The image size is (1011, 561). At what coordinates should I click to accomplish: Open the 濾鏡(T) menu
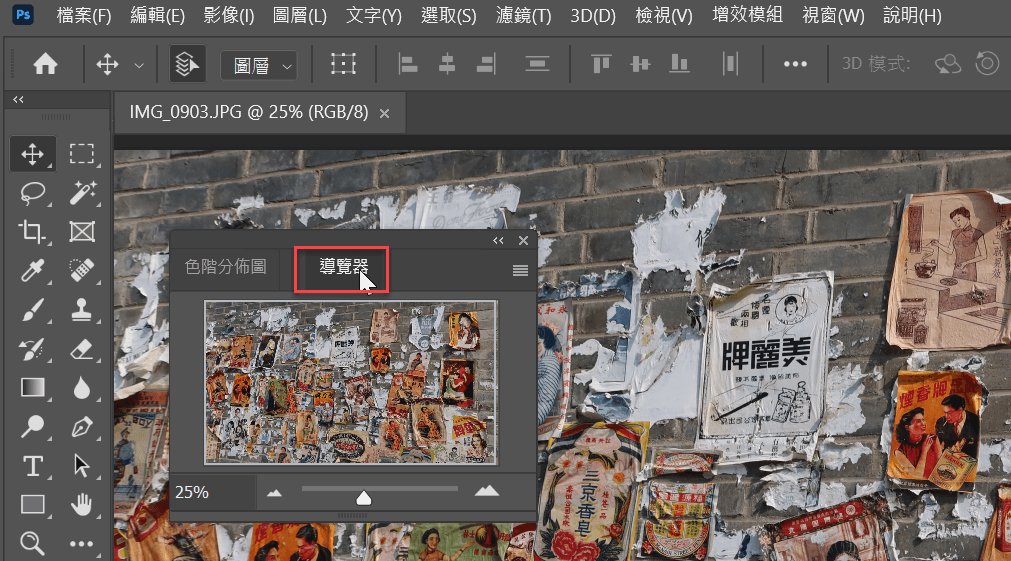pos(524,15)
